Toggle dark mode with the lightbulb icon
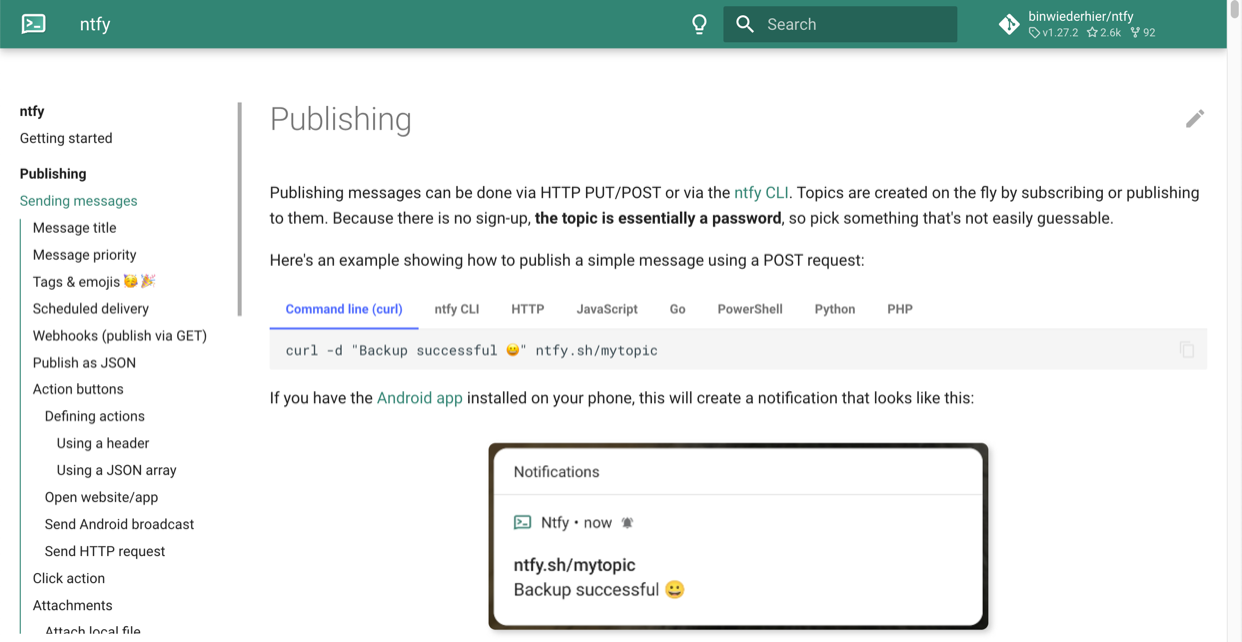The width and height of the screenshot is (1242, 642). click(699, 23)
